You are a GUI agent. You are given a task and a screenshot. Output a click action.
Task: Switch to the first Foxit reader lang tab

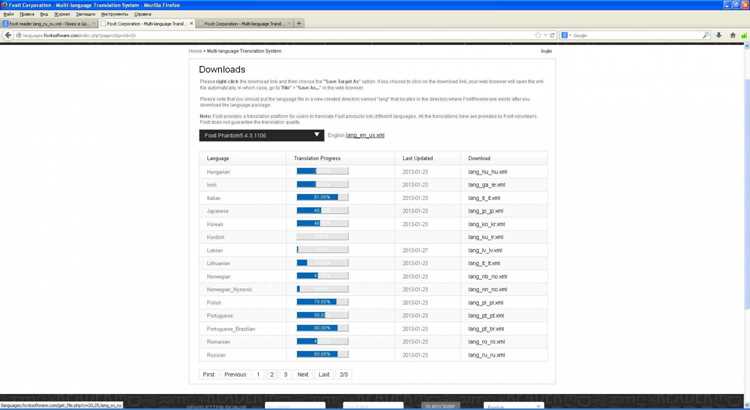point(49,23)
